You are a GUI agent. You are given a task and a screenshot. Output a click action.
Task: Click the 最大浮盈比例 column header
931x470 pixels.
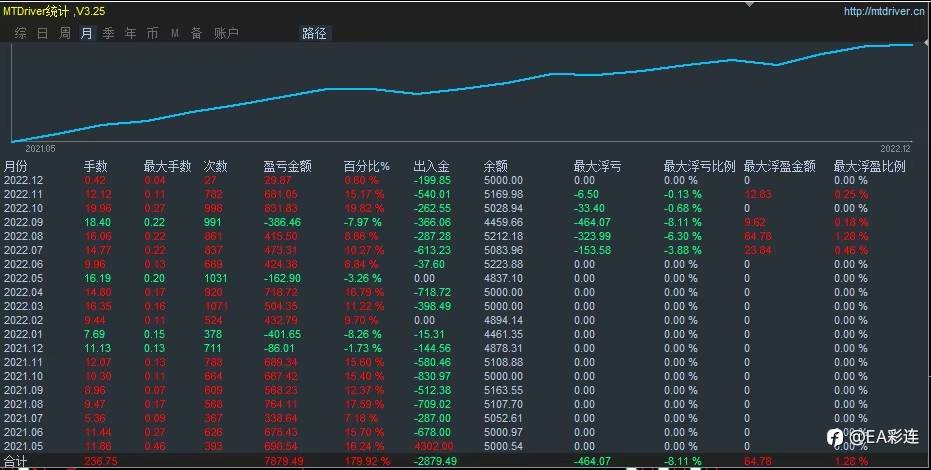[x=870, y=166]
